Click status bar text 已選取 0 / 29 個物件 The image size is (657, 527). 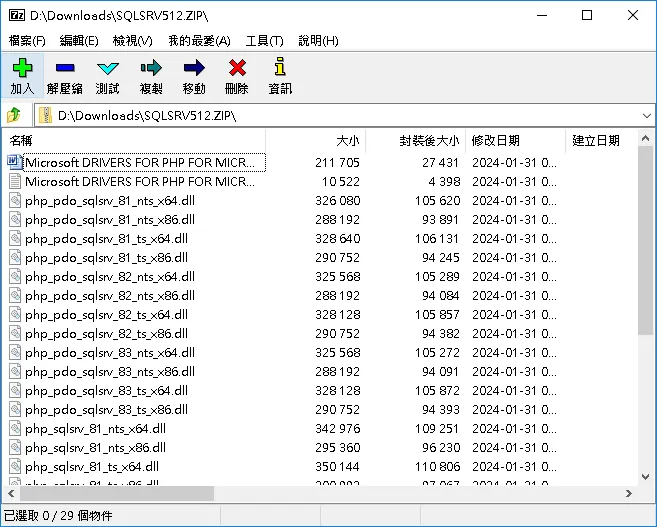coord(58,515)
